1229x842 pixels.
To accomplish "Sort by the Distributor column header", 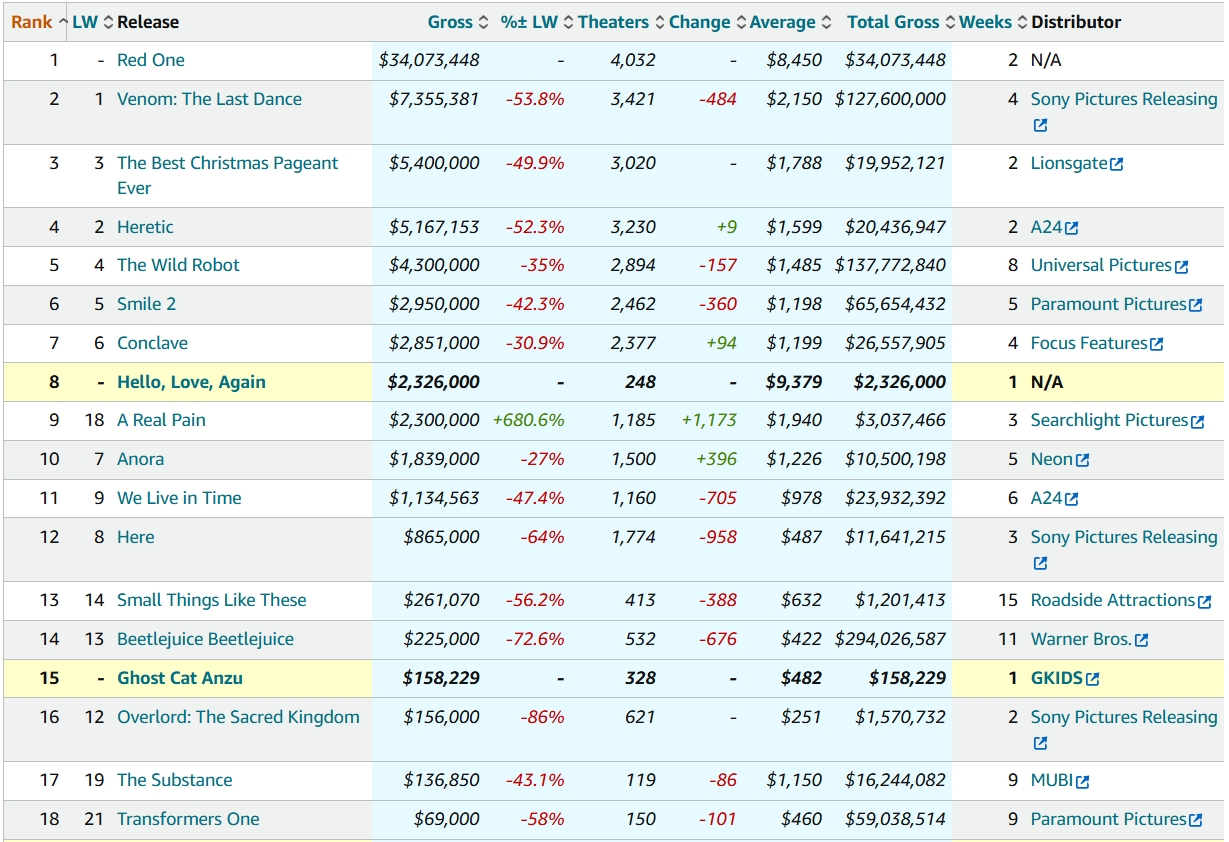I will [x=1076, y=22].
